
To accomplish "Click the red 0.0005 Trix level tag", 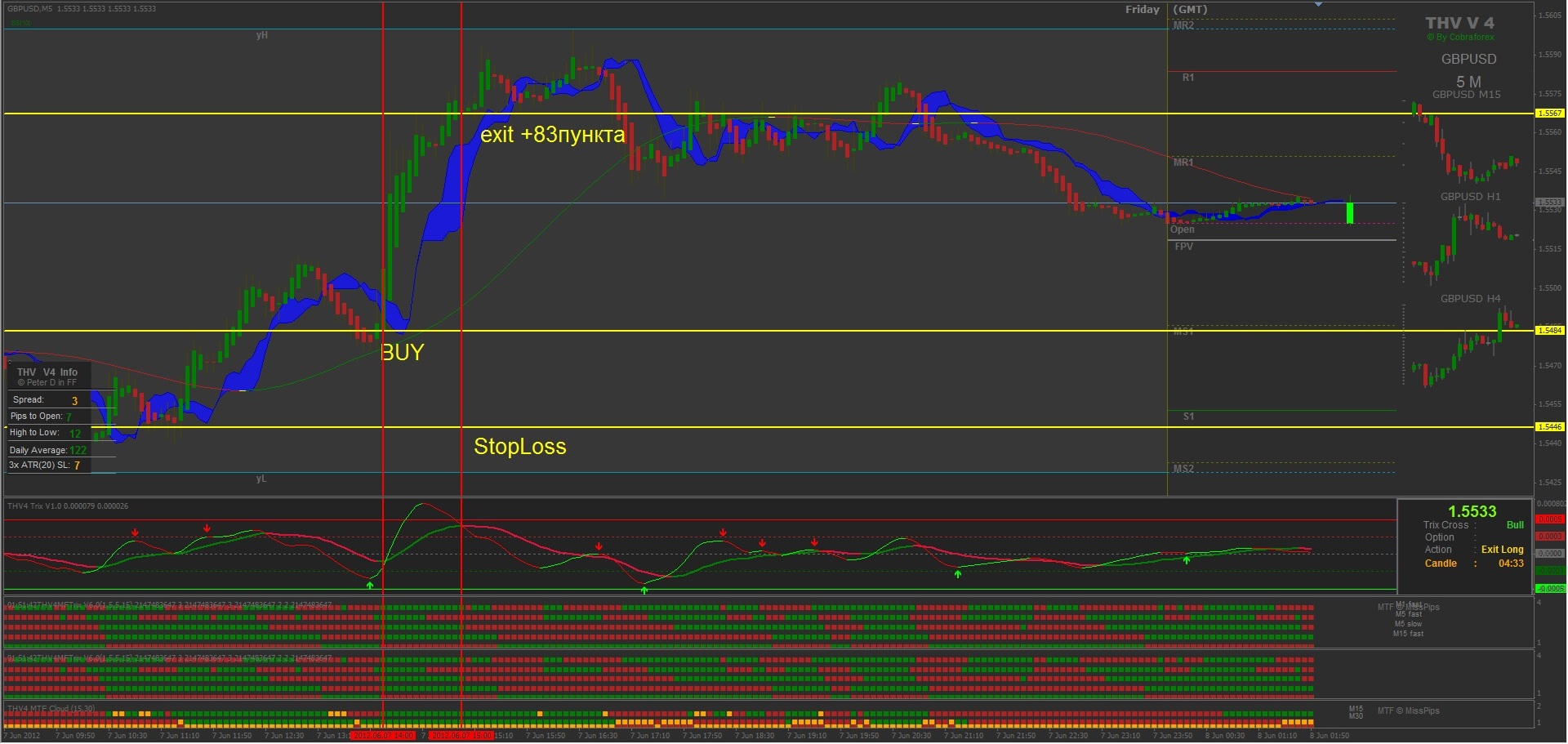I will (x=1550, y=519).
